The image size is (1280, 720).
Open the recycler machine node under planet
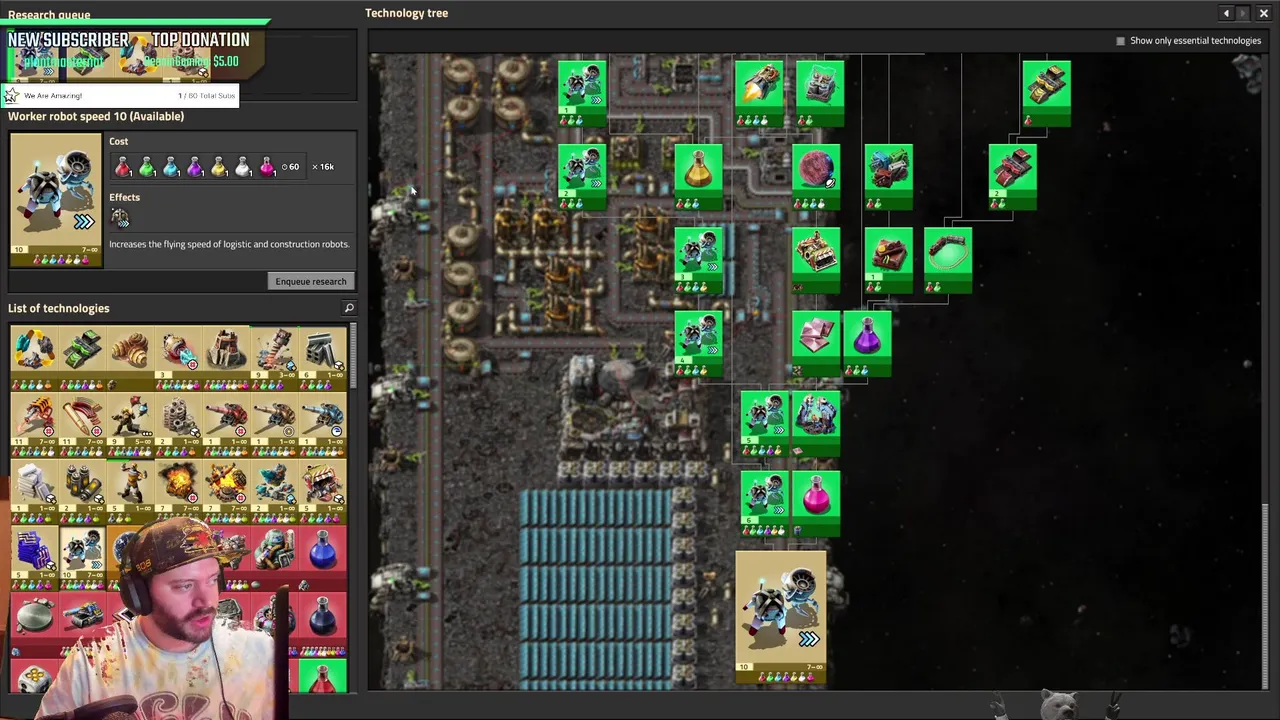[816, 261]
